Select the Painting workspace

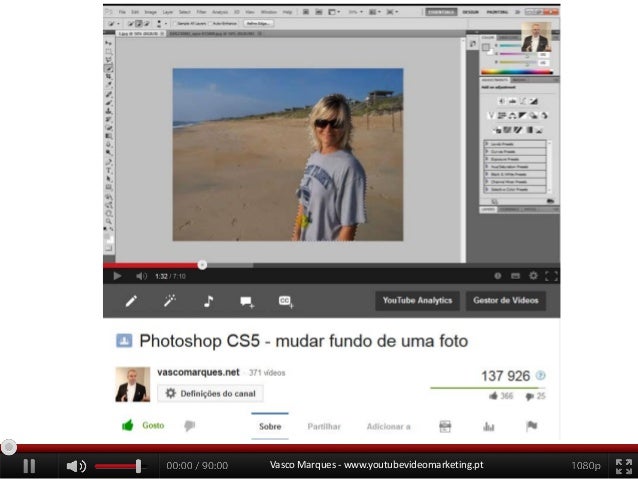click(x=497, y=12)
